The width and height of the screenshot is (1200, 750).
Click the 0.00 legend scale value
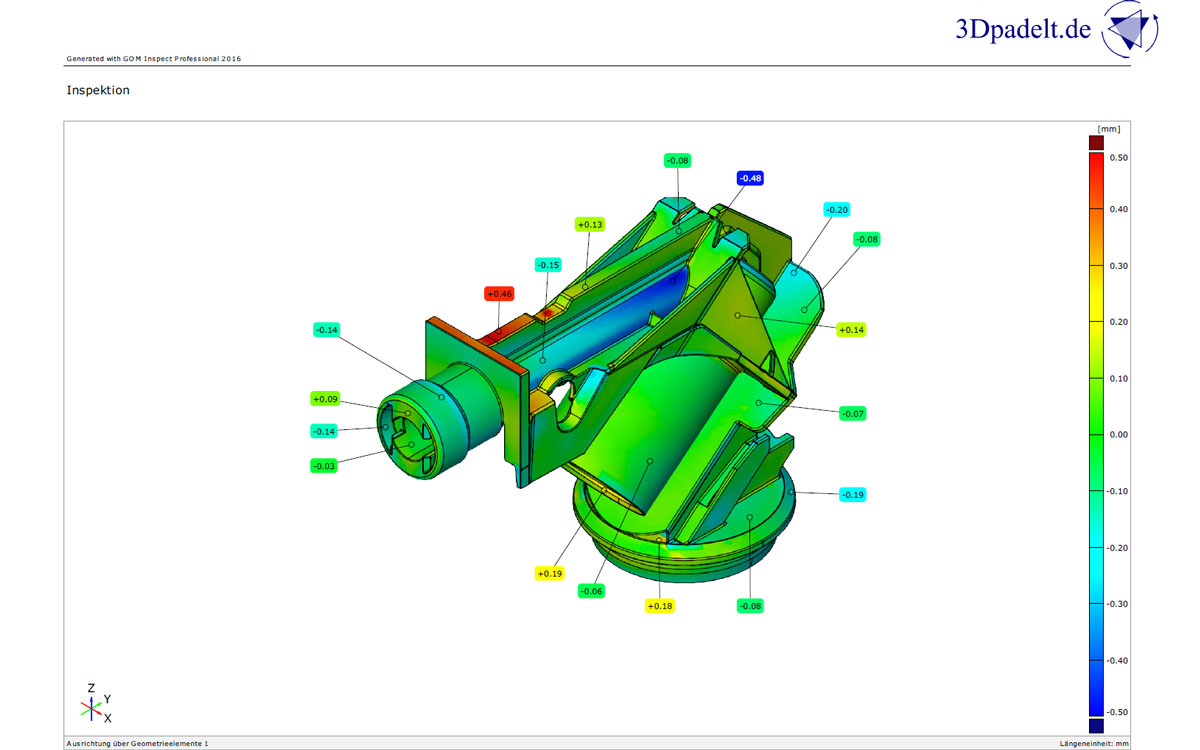click(x=1119, y=435)
